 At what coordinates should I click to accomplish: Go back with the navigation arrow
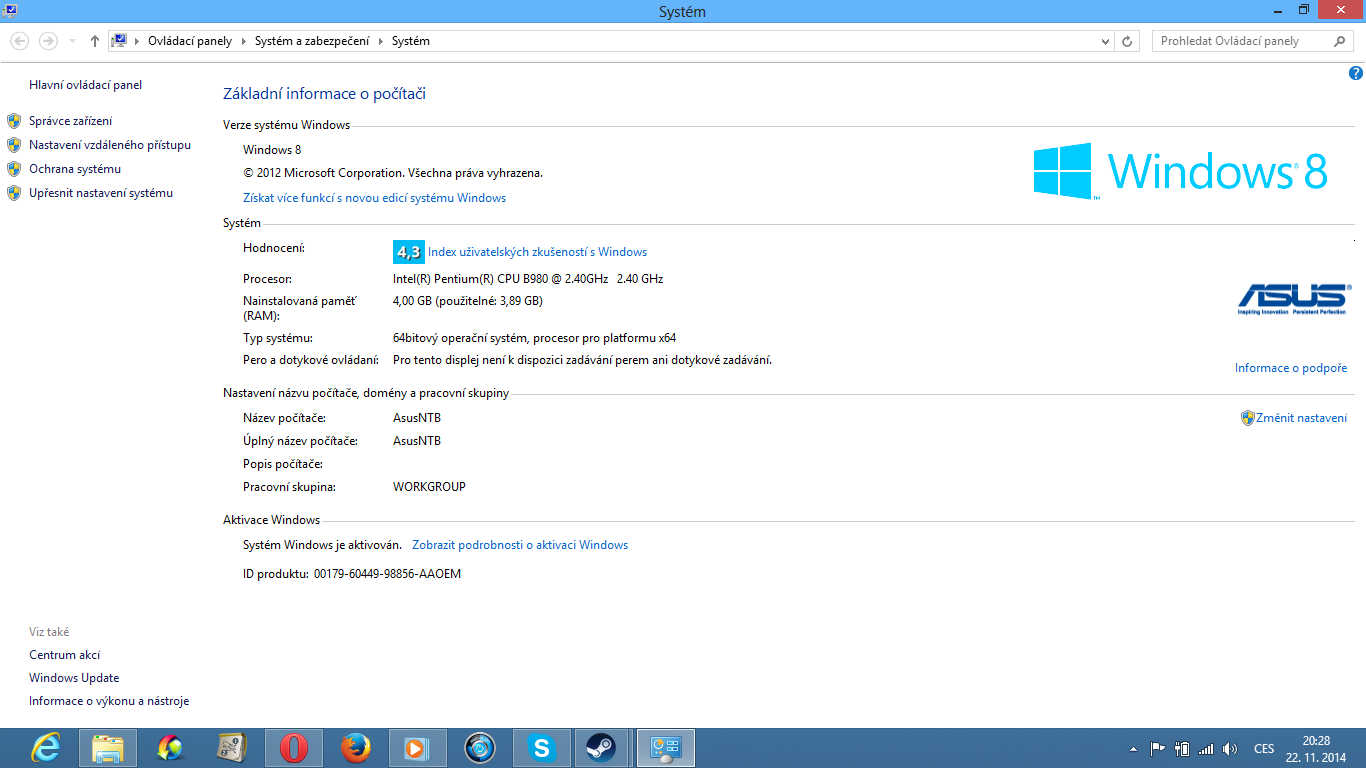coord(20,41)
